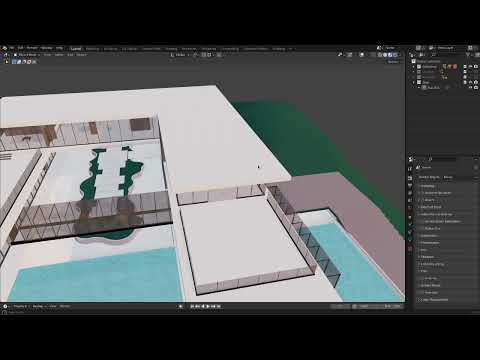Switch to the Sculpting workspace tab

[110, 49]
